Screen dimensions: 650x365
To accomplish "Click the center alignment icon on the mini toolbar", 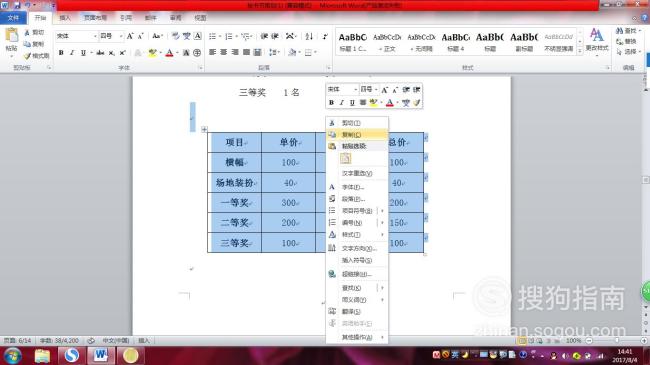I will 363,102.
